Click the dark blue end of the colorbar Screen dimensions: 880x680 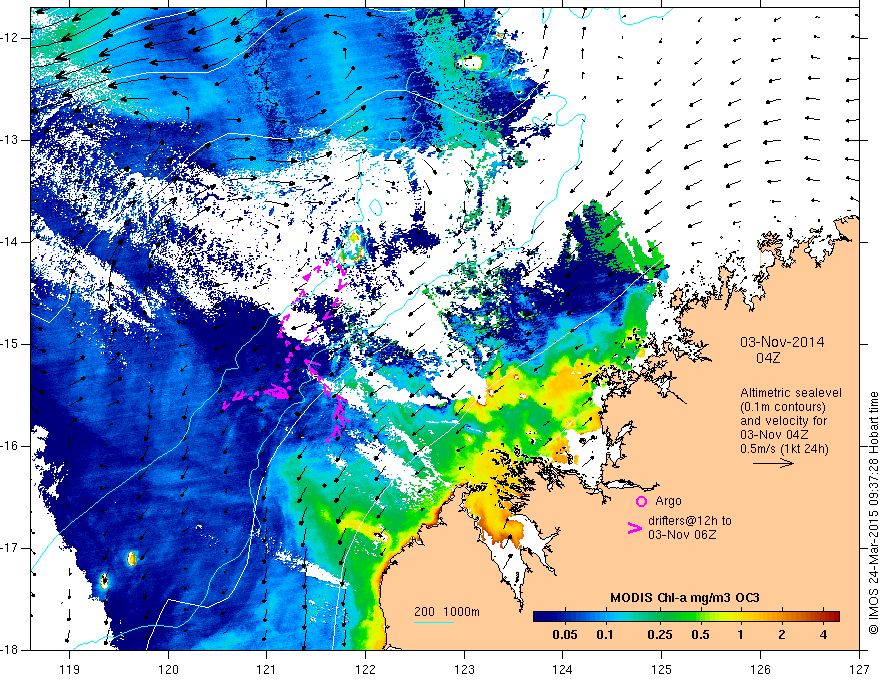click(x=538, y=617)
